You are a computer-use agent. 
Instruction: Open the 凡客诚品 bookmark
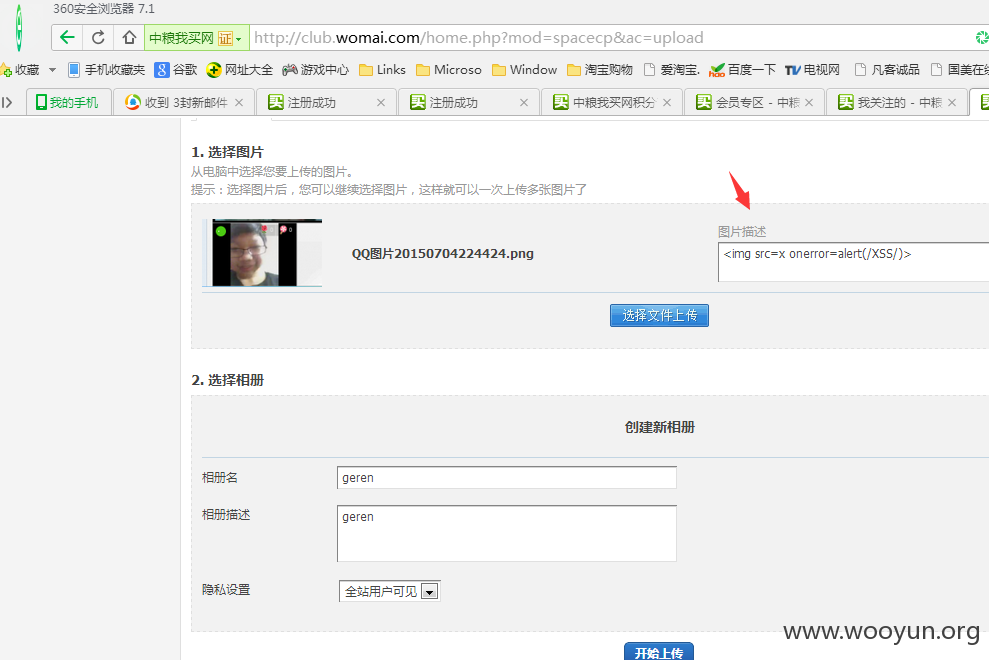pyautogui.click(x=887, y=70)
